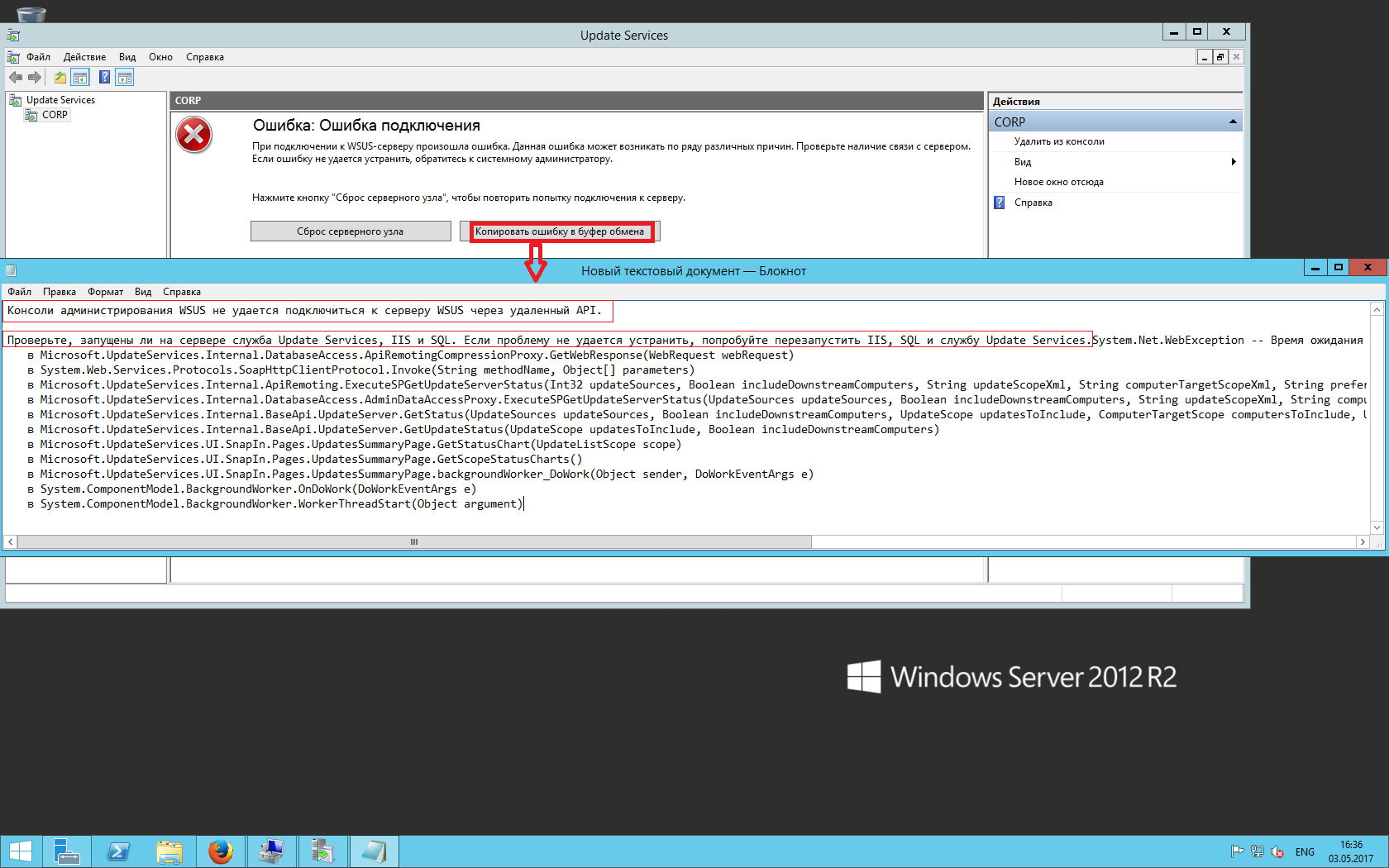The width and height of the screenshot is (1389, 868).
Task: Click the Ошибка подключения heading text
Action: (x=366, y=126)
